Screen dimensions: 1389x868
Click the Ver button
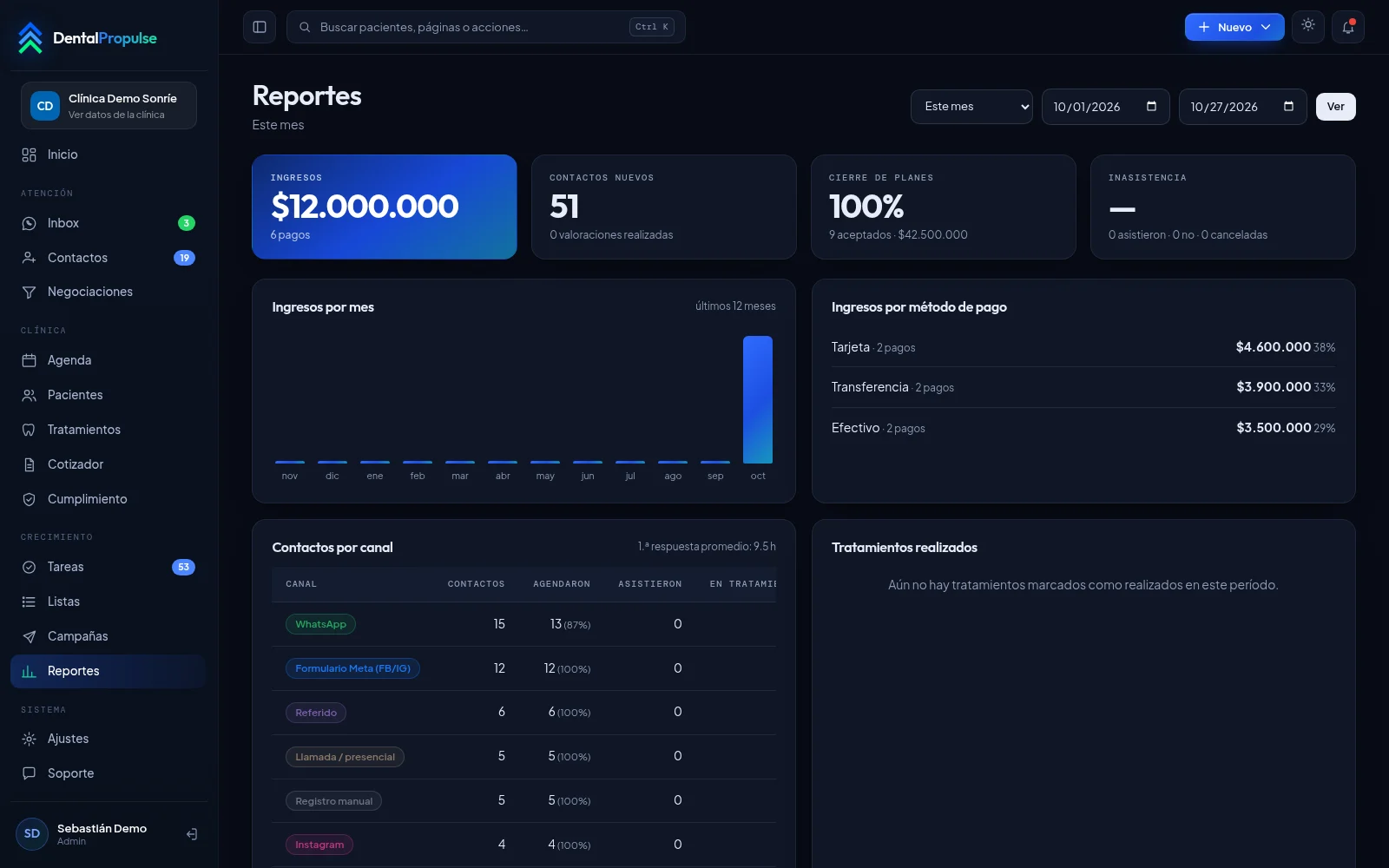1335,107
